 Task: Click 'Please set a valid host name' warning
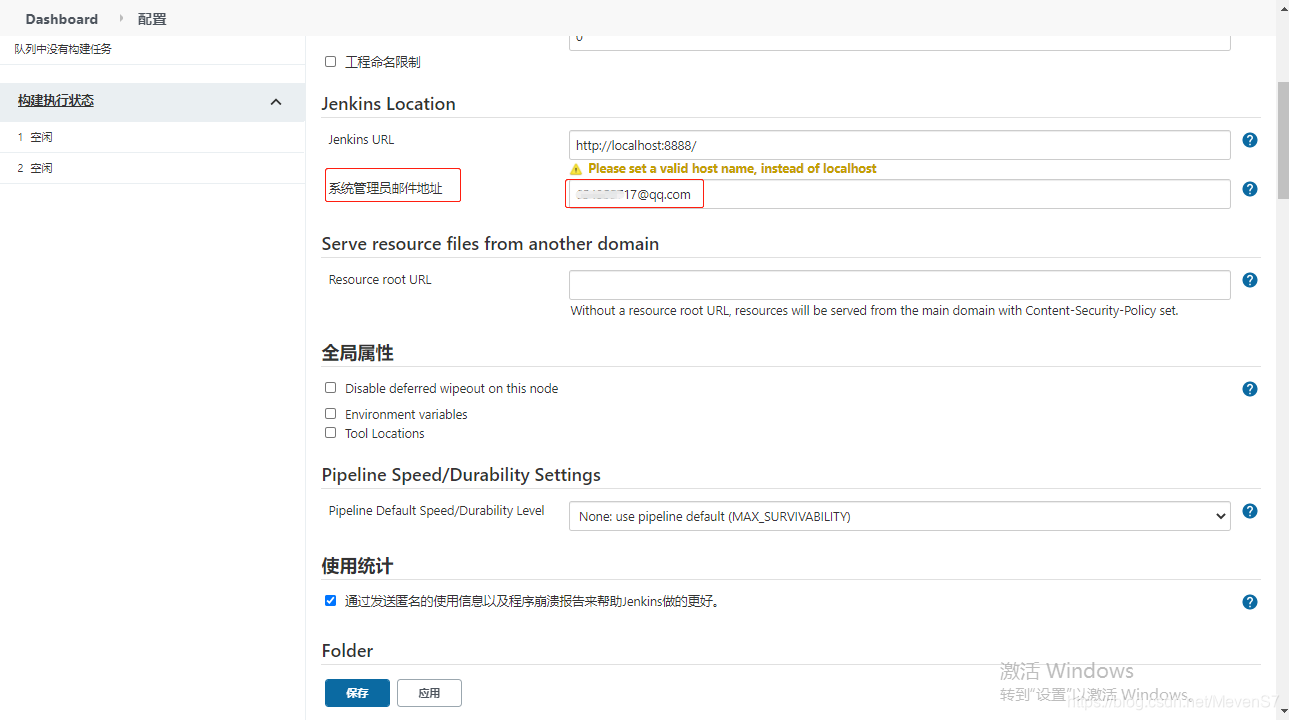pyautogui.click(x=732, y=169)
